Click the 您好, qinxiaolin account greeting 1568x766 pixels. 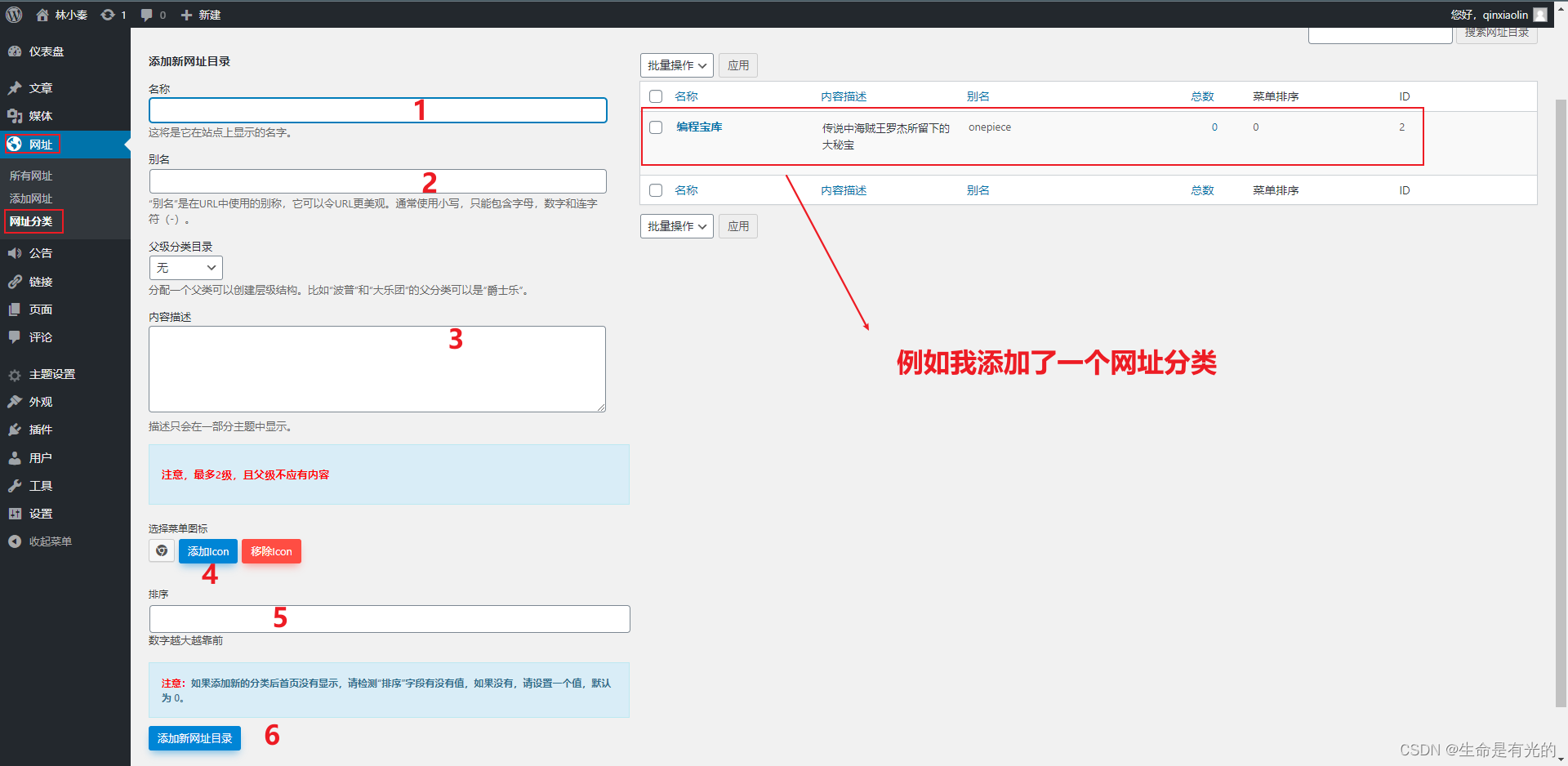(1489, 15)
